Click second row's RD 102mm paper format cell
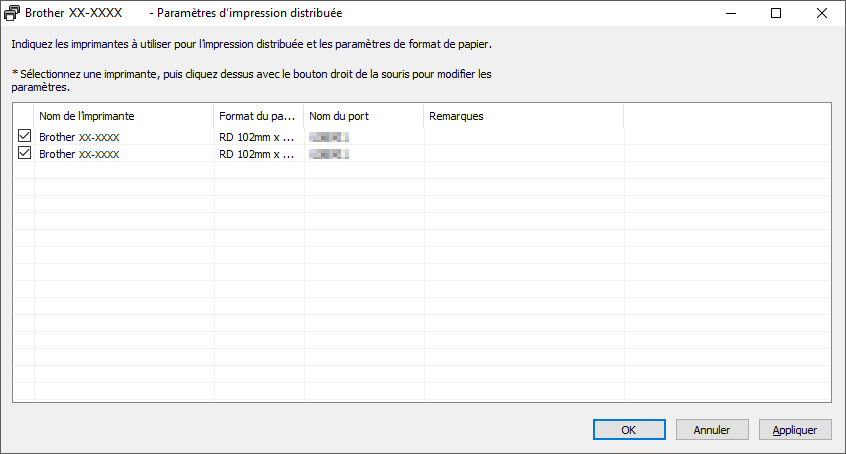 259,154
